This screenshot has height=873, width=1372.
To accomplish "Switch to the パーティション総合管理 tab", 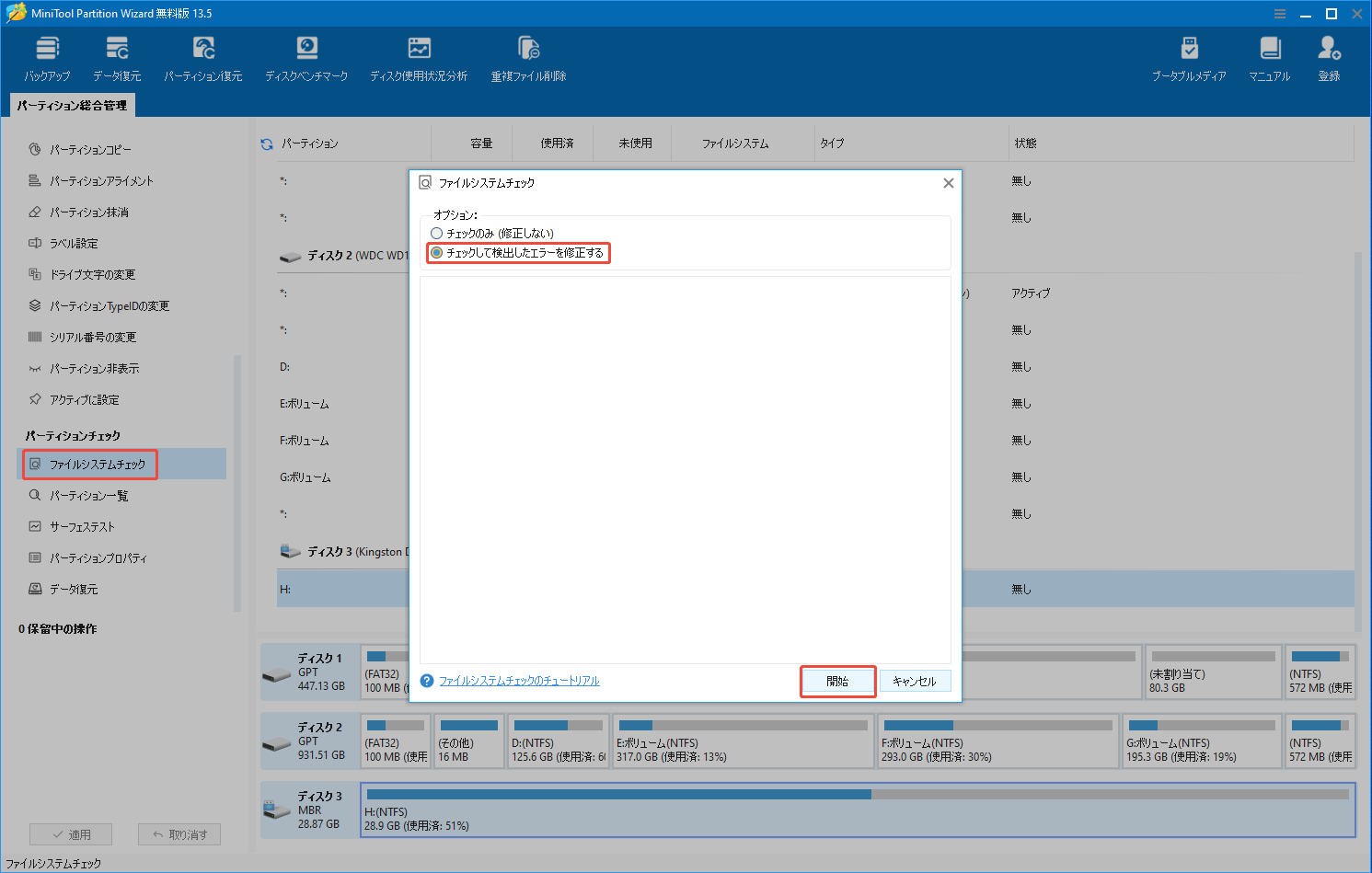I will coord(71,105).
